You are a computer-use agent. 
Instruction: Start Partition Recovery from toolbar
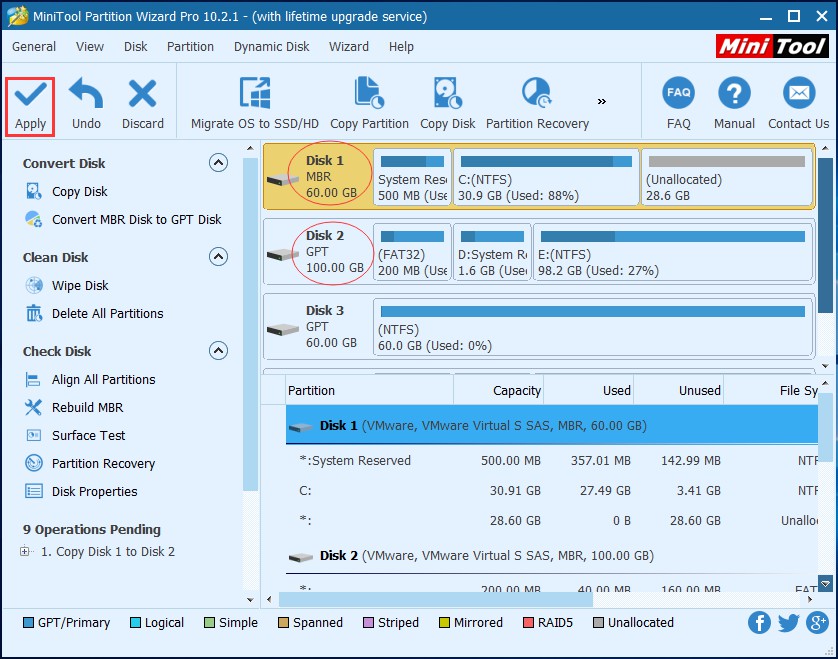point(537,105)
